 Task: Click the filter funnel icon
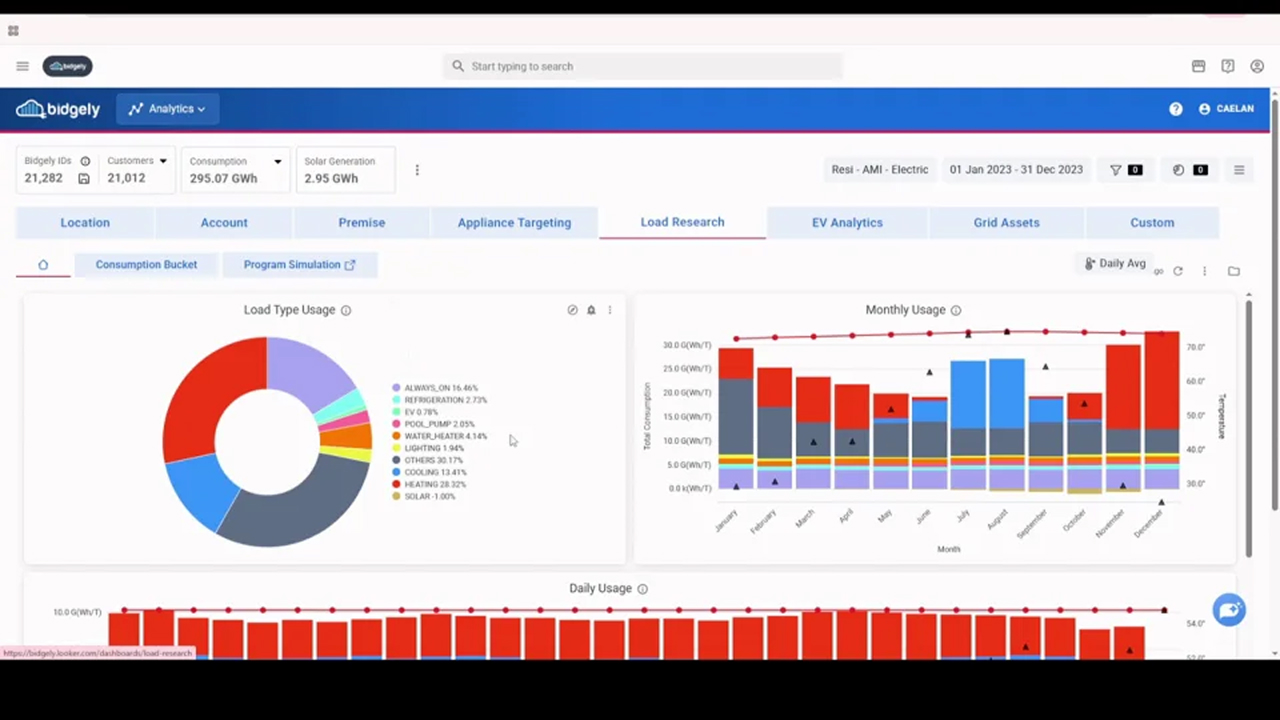[1116, 170]
